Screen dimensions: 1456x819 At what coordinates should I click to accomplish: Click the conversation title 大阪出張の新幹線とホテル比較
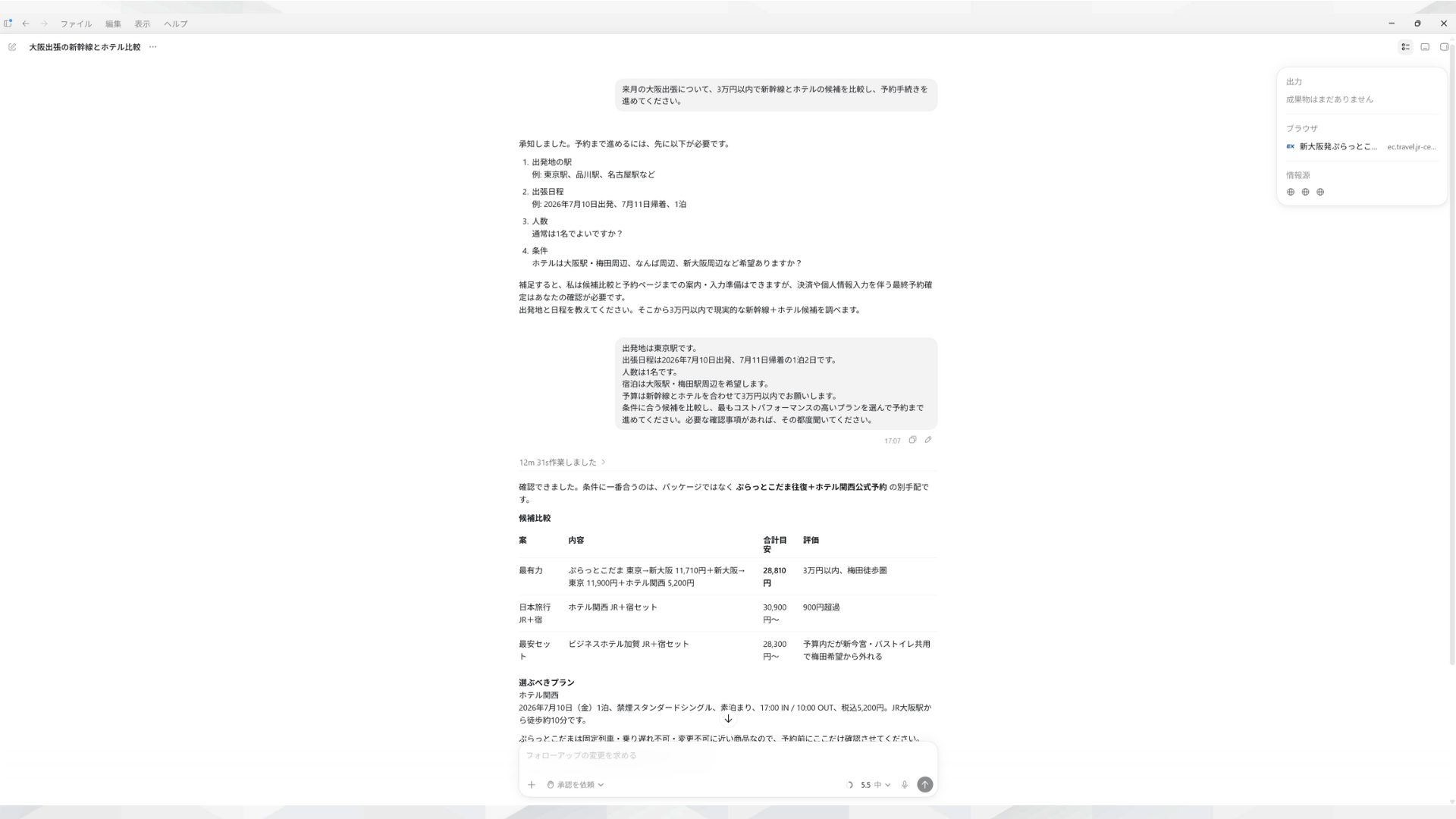[85, 47]
